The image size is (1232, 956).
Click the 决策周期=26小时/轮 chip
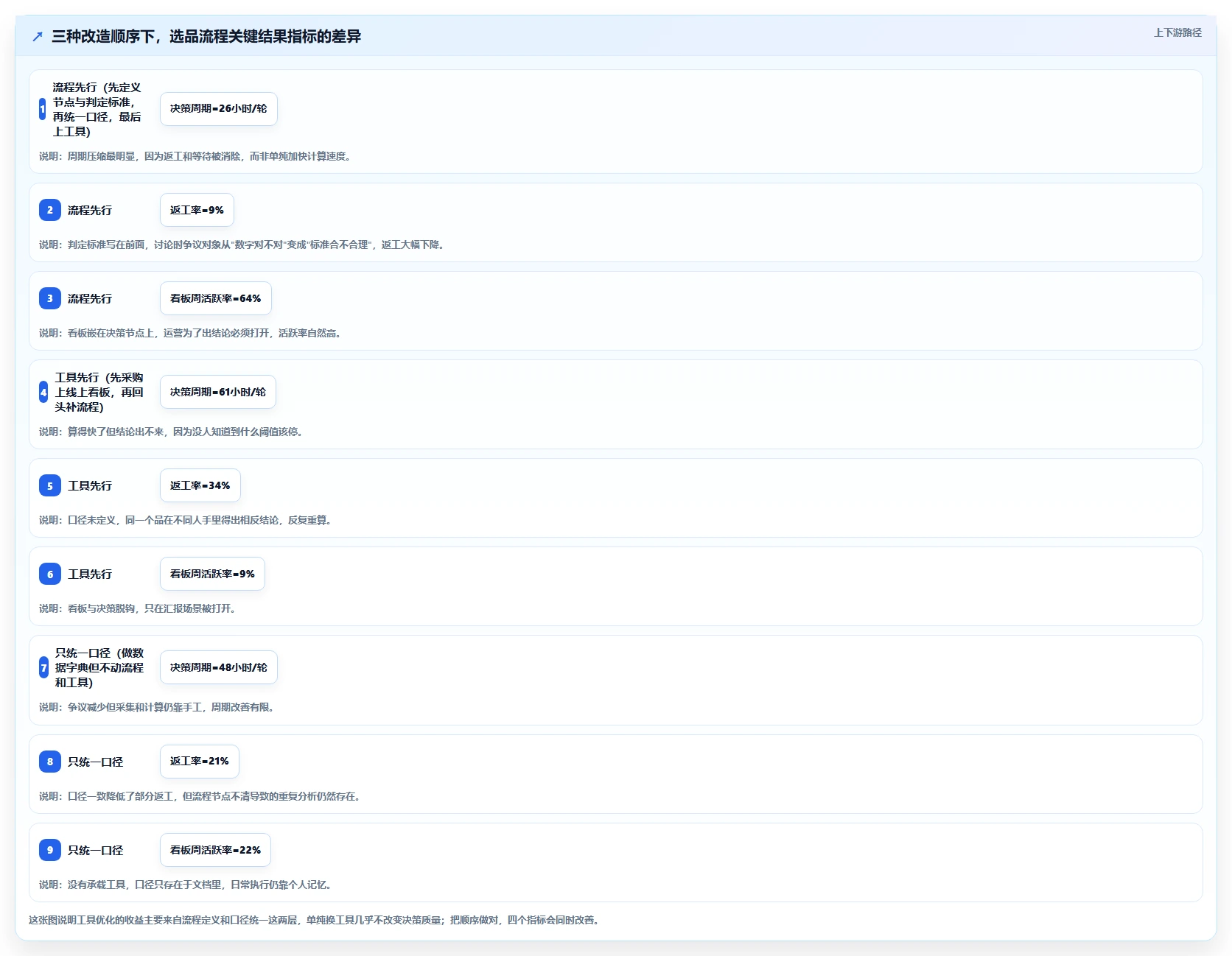point(219,109)
